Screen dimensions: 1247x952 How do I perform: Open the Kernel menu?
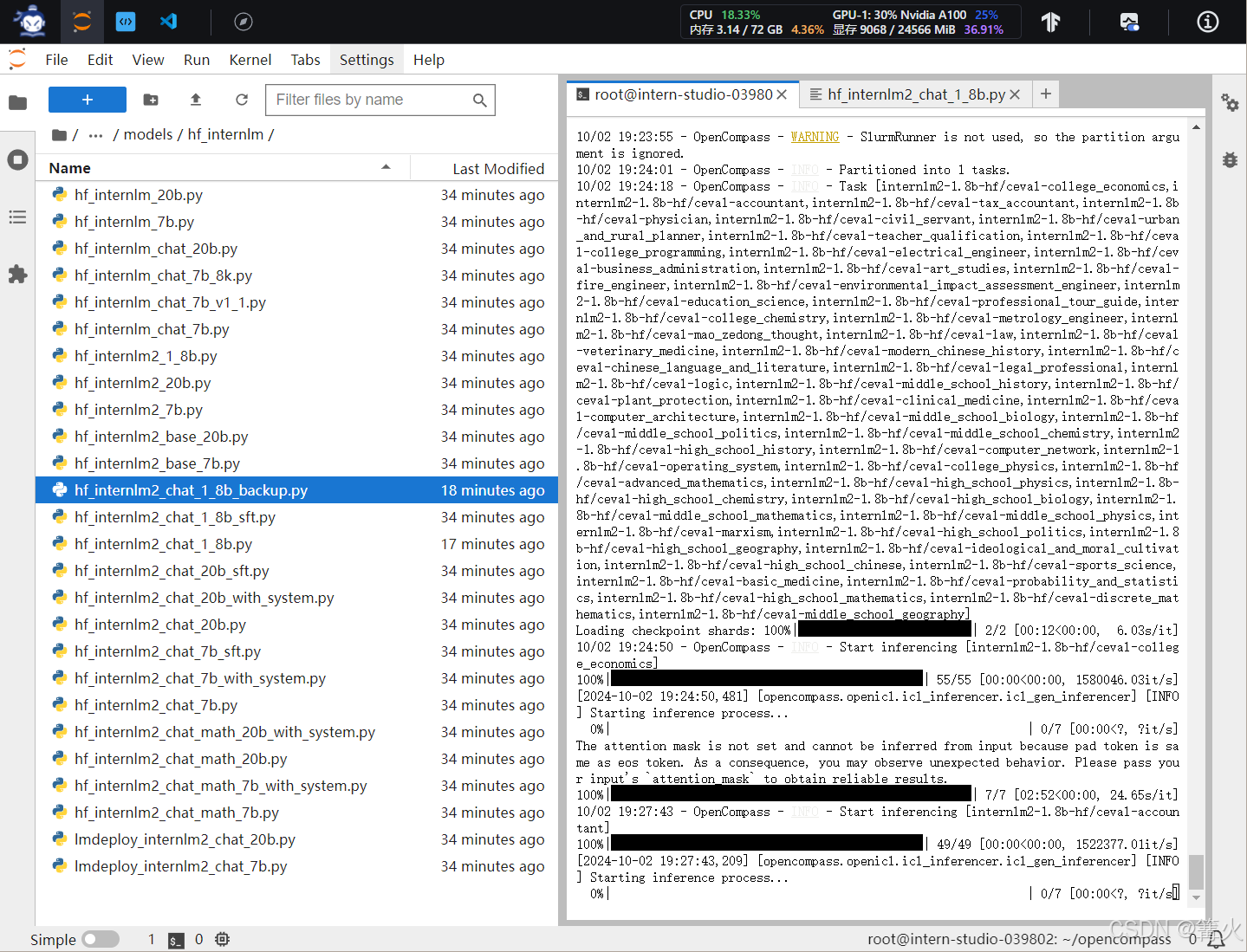(250, 59)
